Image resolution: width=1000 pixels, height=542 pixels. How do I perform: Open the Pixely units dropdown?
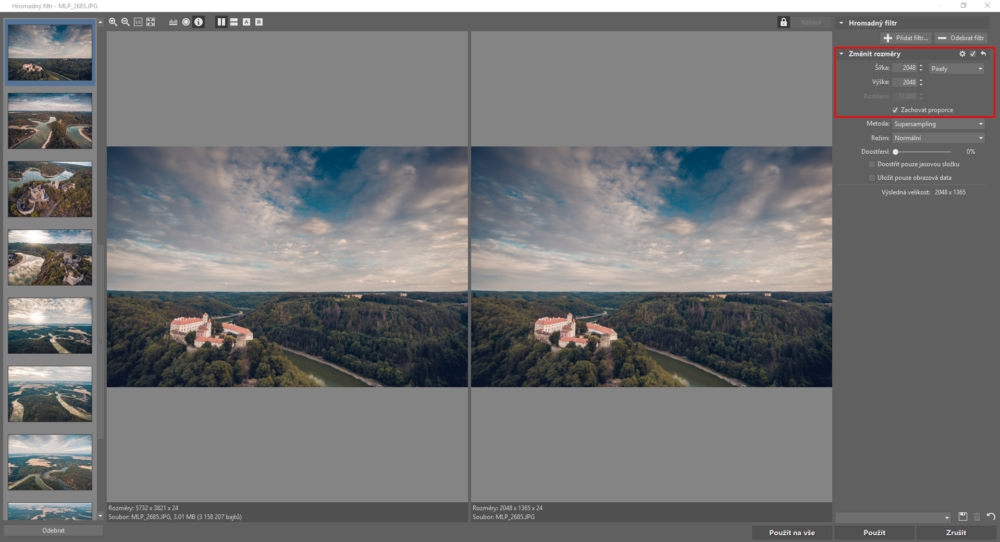pos(957,68)
